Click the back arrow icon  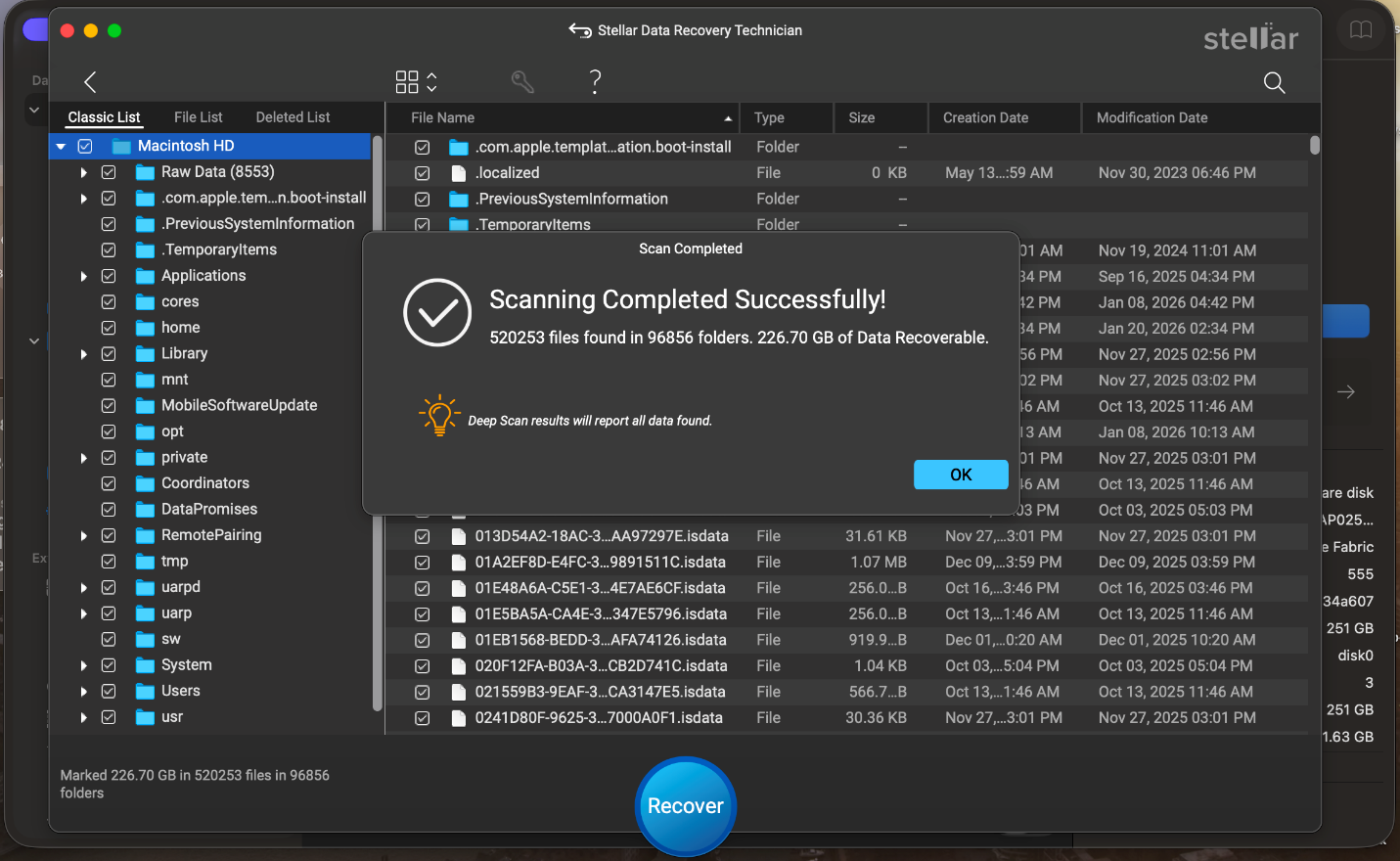pos(90,82)
